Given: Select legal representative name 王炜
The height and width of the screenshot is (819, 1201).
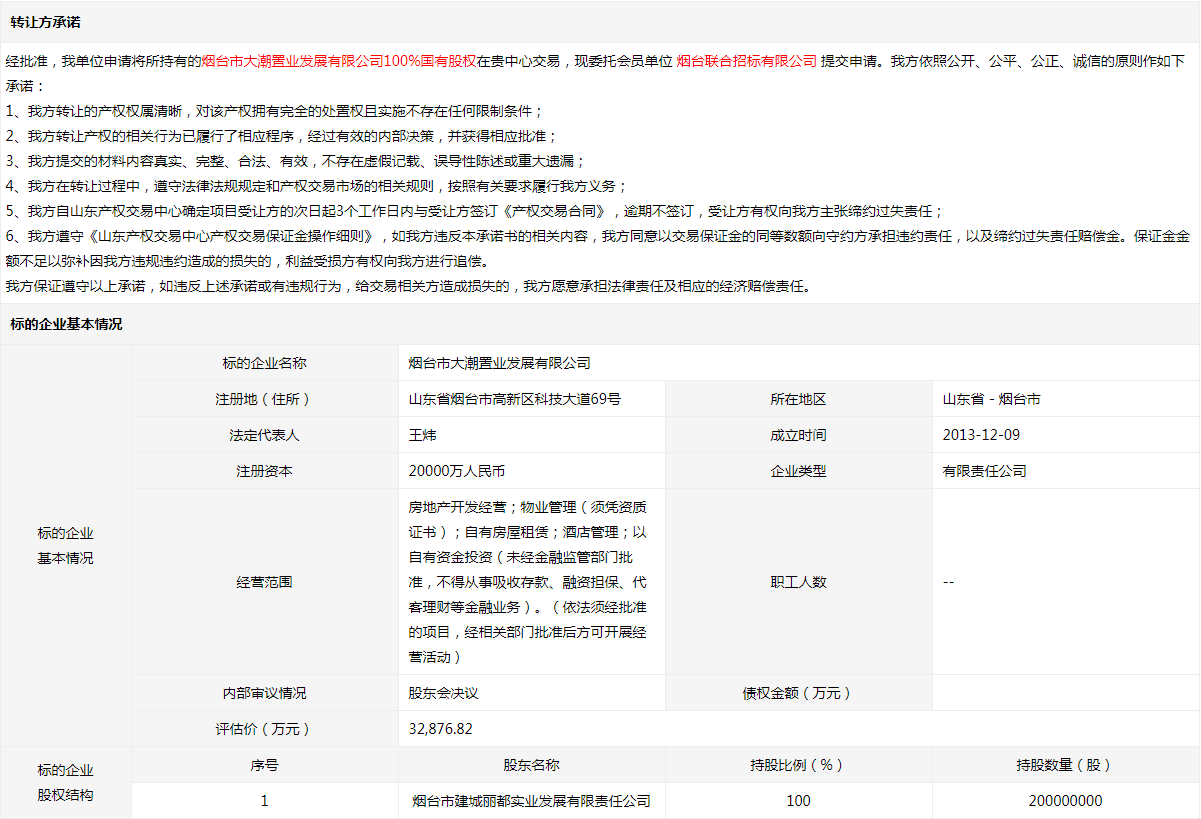Looking at the screenshot, I should [423, 435].
